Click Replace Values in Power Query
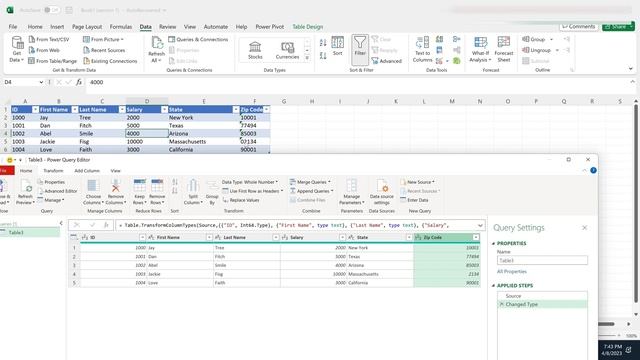 coord(241,200)
